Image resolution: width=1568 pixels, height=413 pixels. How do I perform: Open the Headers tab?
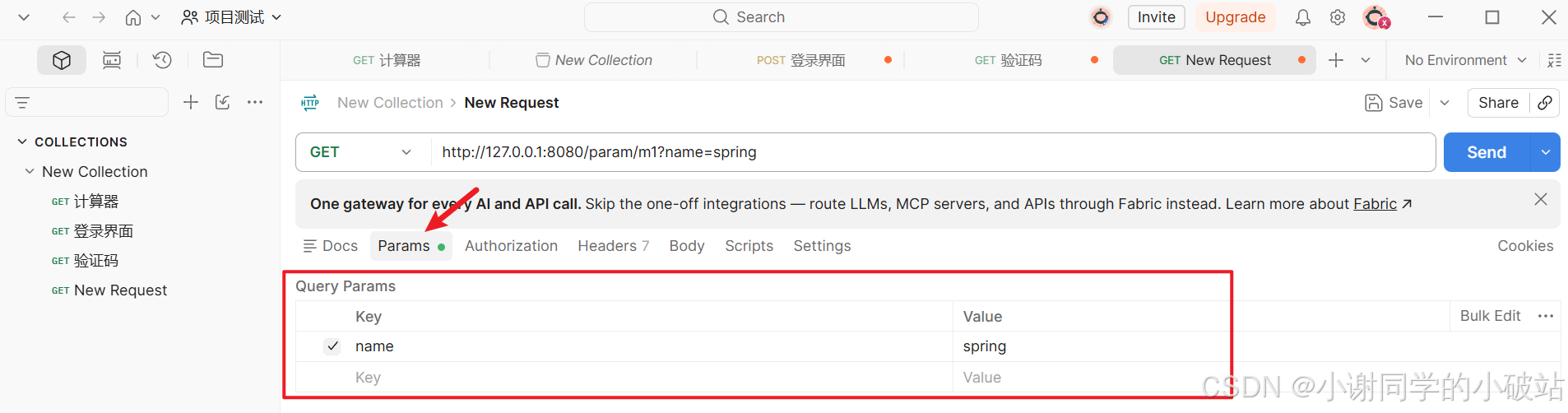(614, 246)
